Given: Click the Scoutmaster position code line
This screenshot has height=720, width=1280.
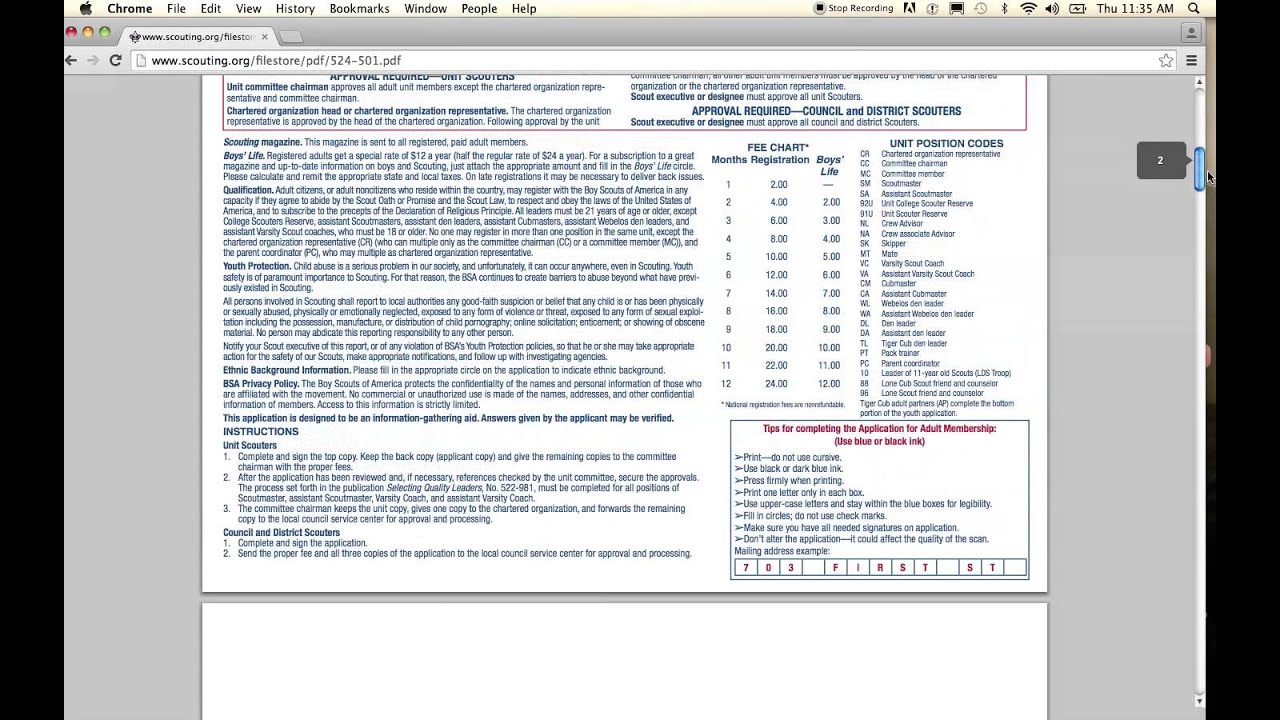Looking at the screenshot, I should 891,184.
